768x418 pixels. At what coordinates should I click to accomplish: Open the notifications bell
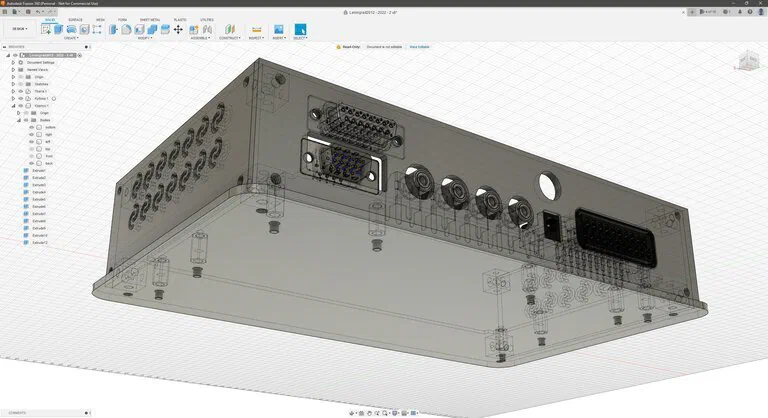tap(740, 12)
